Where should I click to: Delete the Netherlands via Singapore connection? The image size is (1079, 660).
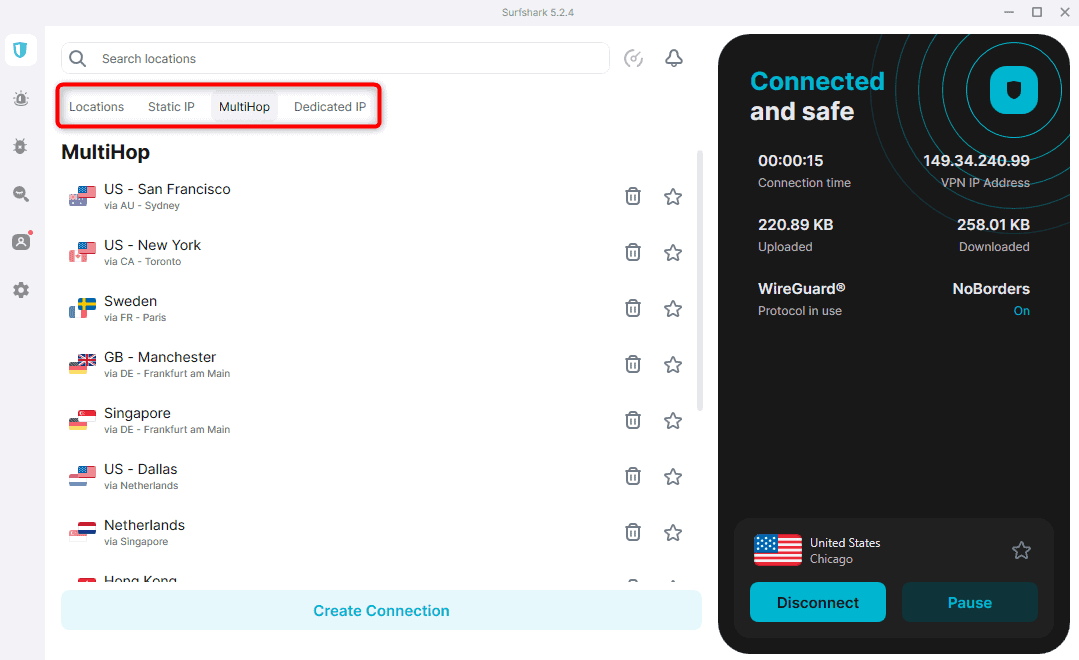tap(632, 532)
